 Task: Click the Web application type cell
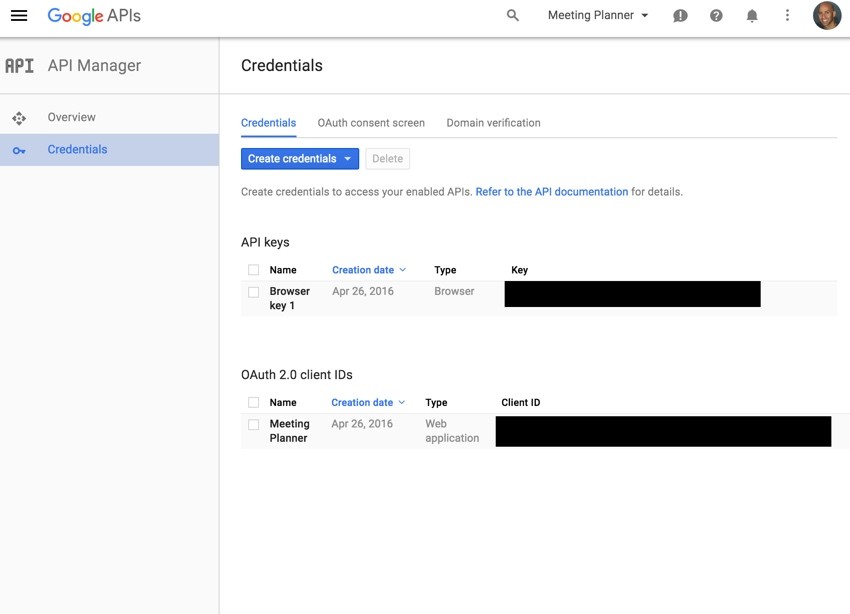click(x=452, y=431)
